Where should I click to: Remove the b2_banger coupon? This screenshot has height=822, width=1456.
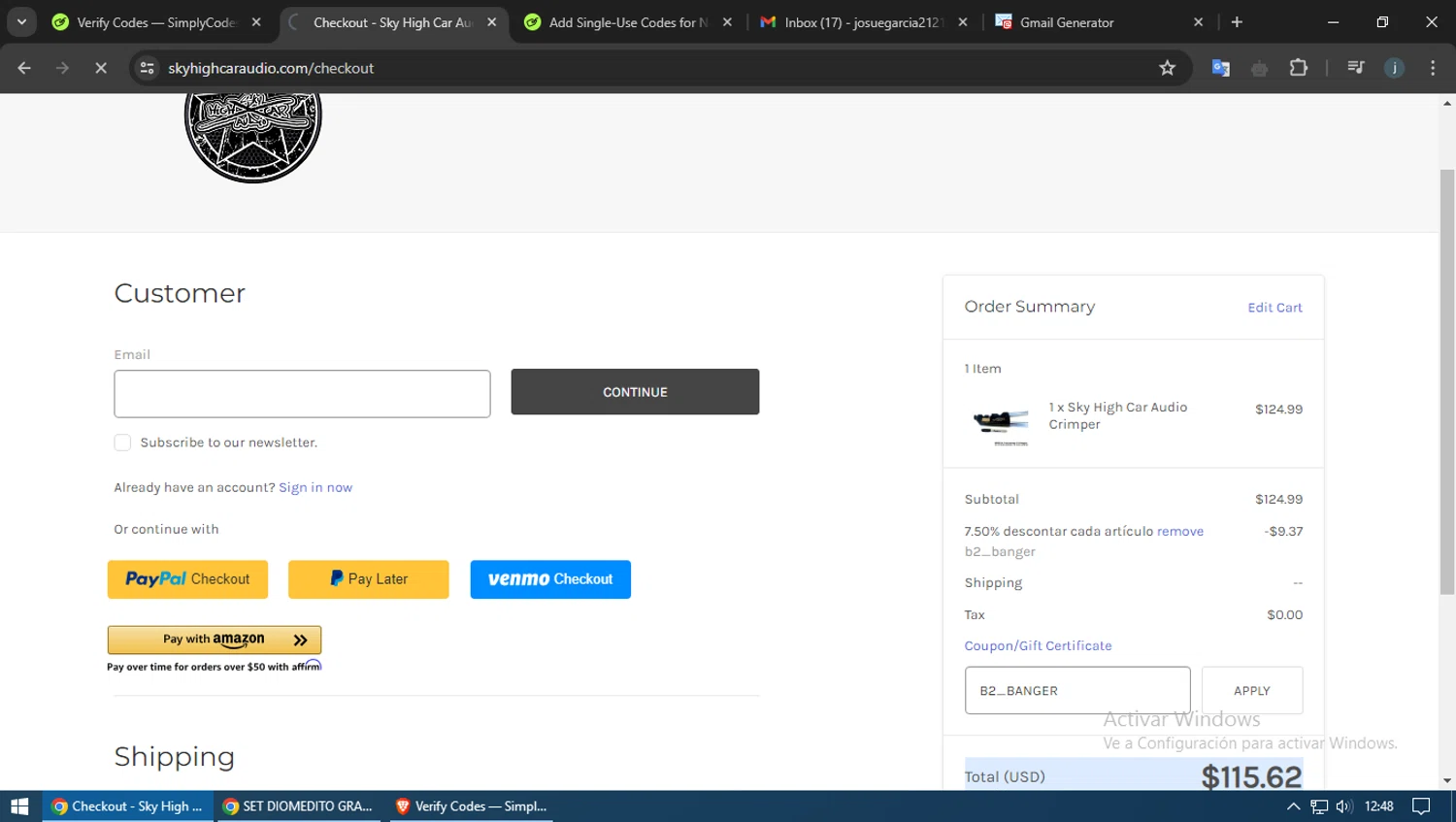1180,532
